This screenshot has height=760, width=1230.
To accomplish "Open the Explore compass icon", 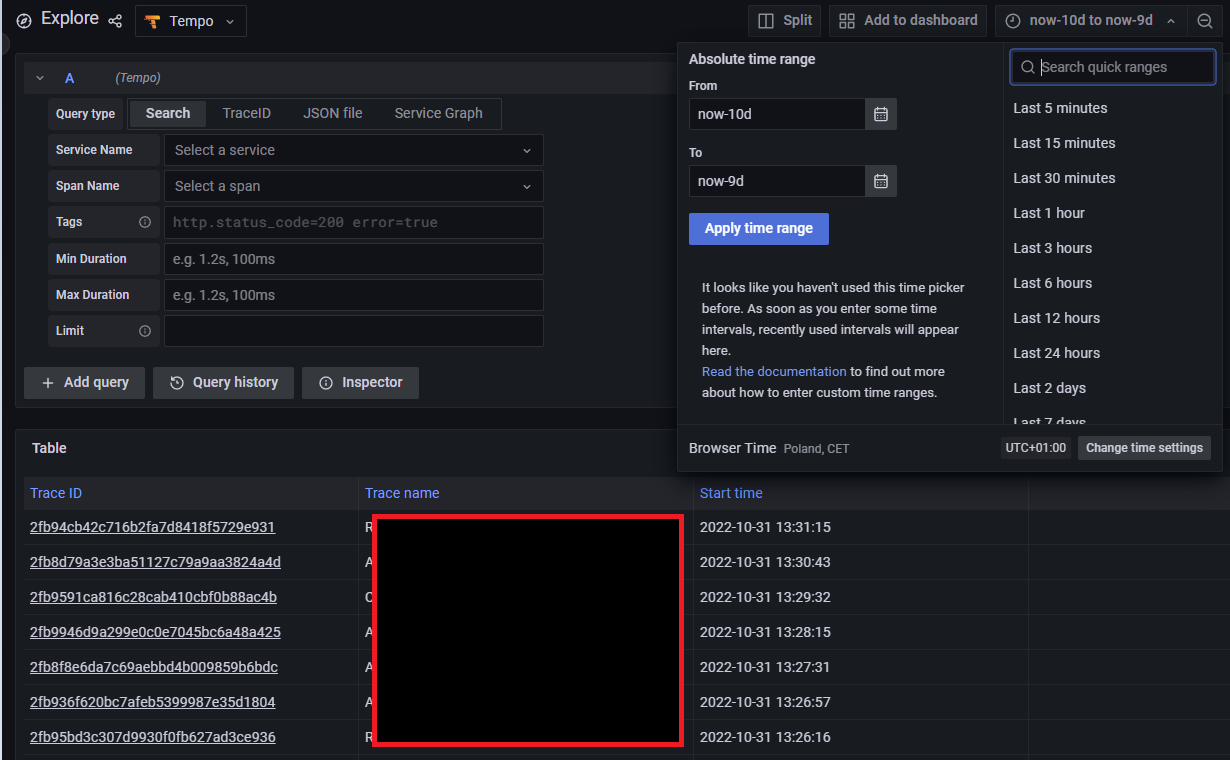I will 22,18.
